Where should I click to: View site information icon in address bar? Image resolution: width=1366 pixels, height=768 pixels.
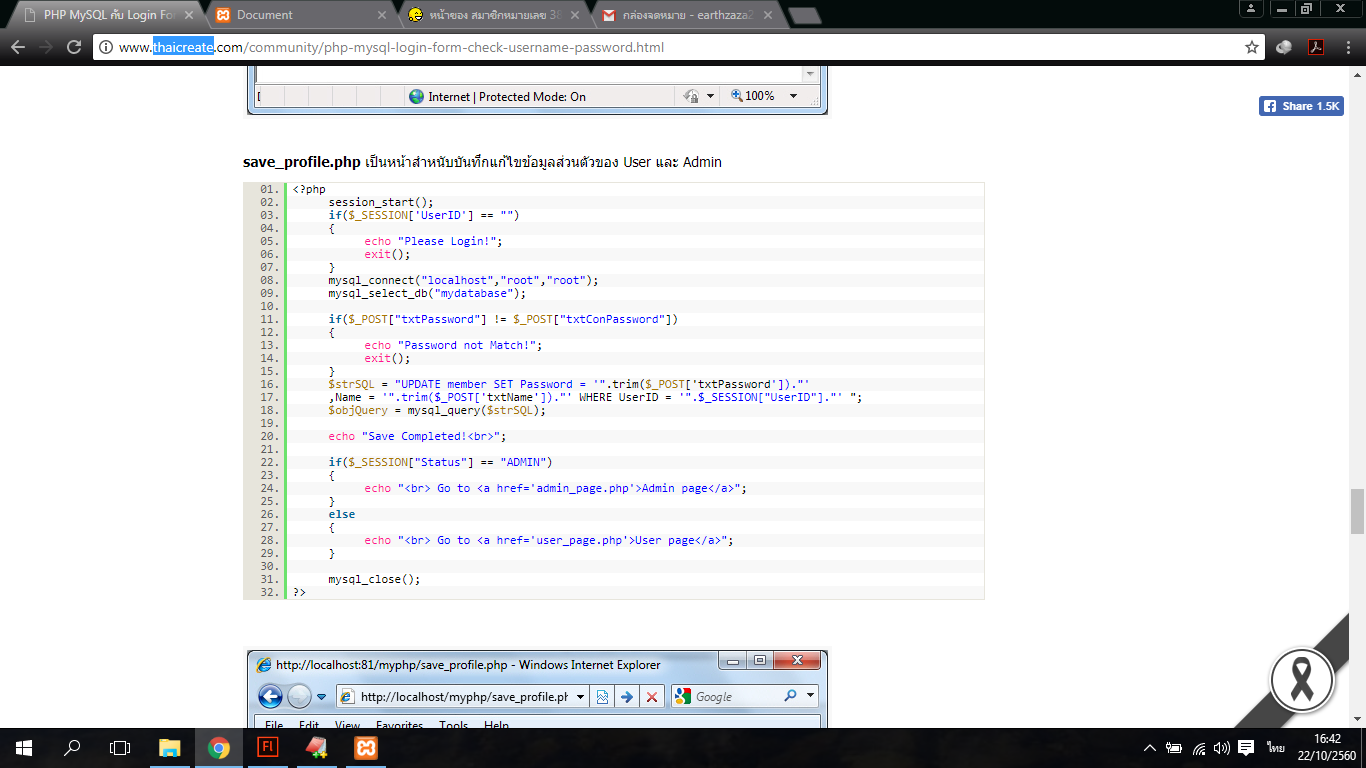(x=106, y=47)
